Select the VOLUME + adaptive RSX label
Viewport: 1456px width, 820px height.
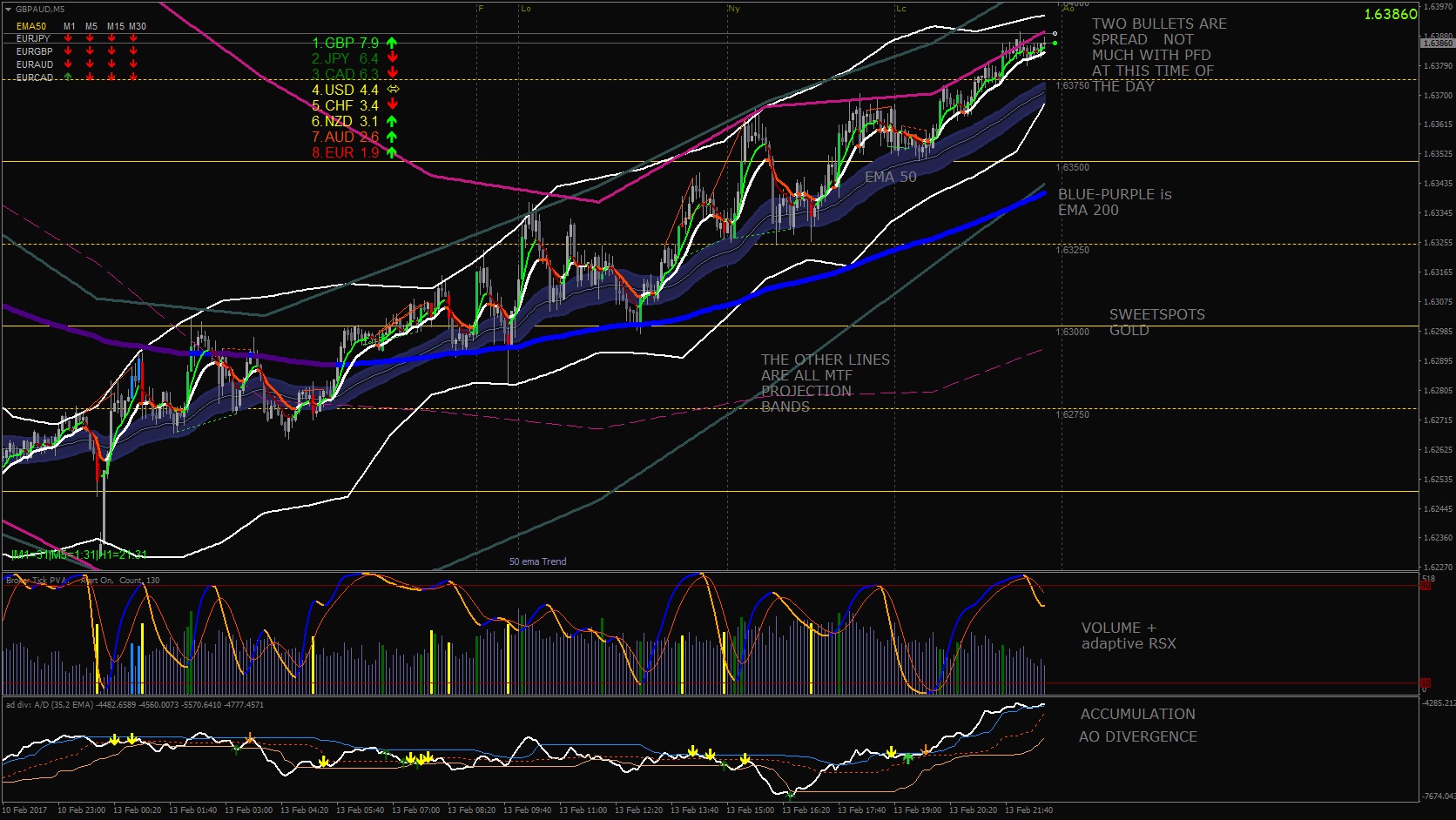(1129, 635)
